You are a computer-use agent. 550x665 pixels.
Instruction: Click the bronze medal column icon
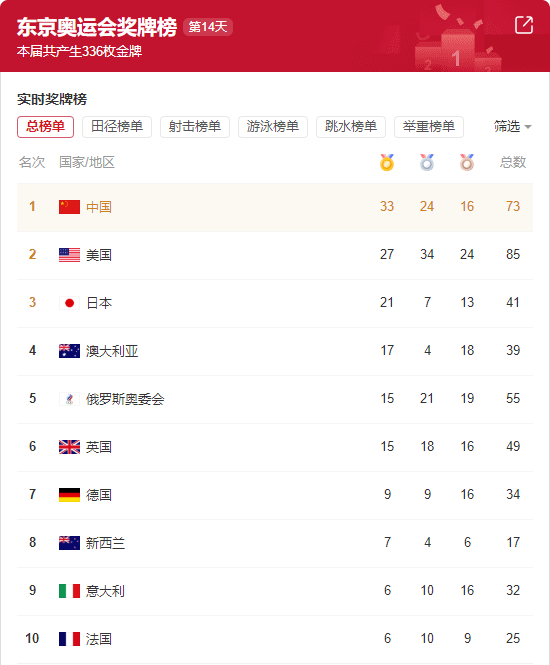pos(467,162)
